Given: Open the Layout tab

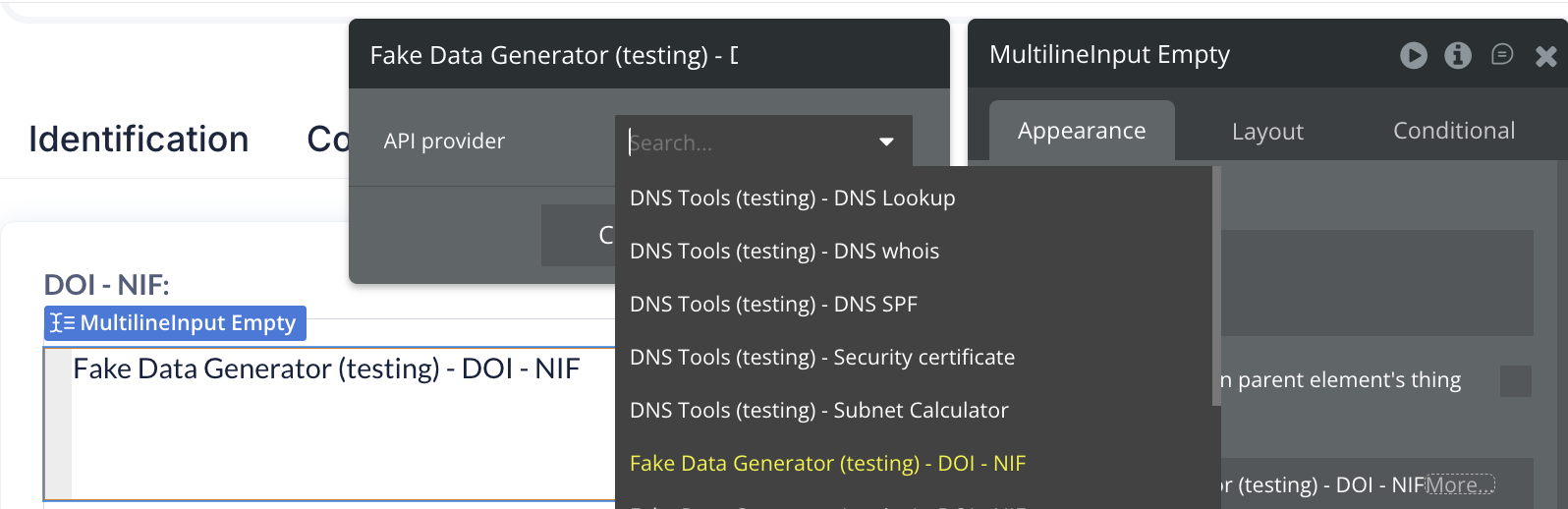Looking at the screenshot, I should pos(1267,132).
